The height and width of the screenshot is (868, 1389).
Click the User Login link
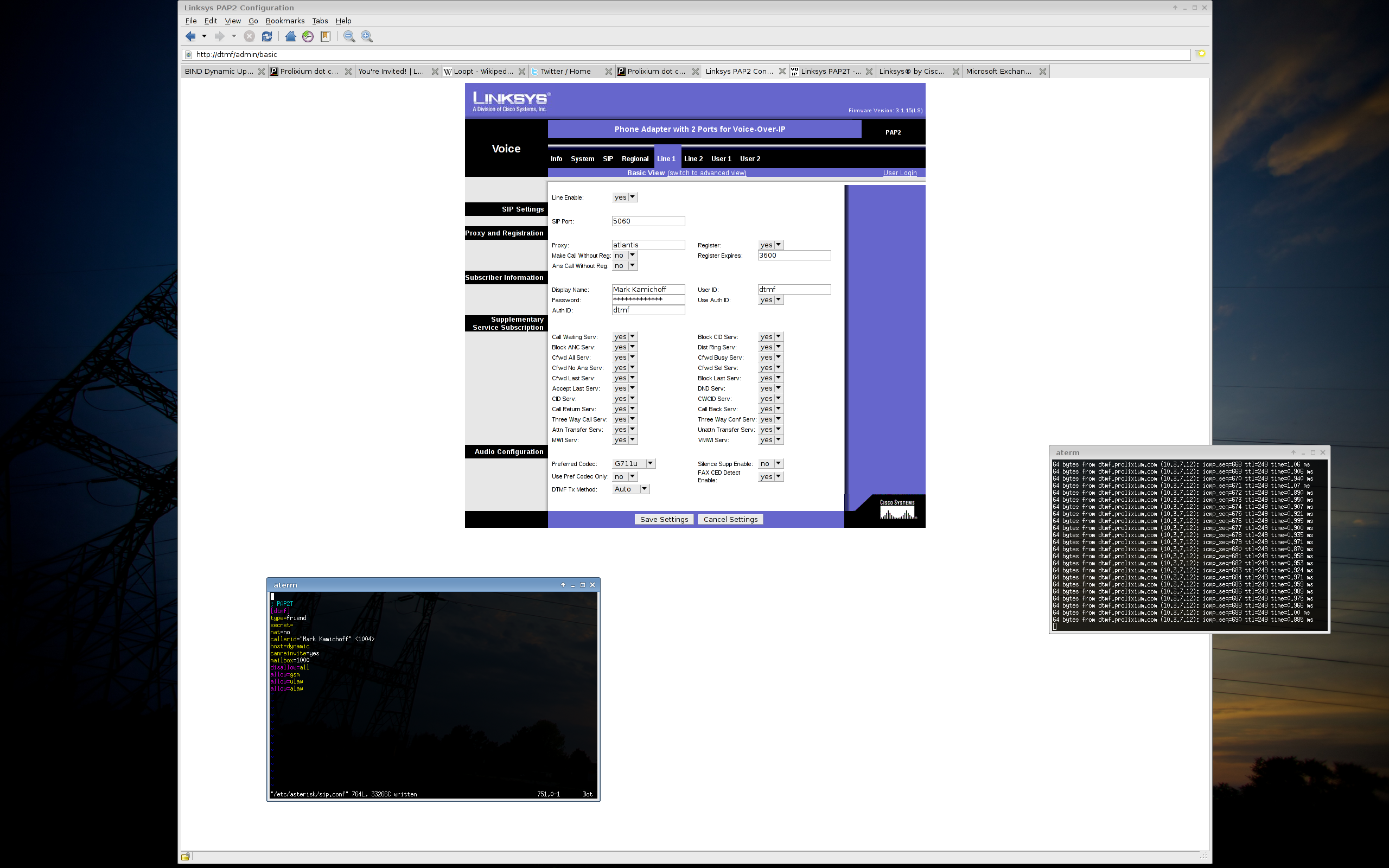pos(900,173)
